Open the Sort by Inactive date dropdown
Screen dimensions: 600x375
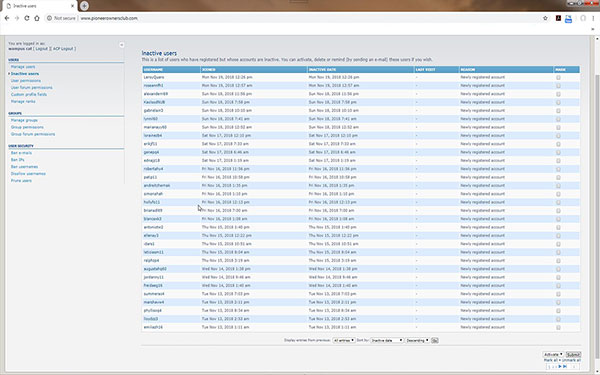click(x=387, y=340)
